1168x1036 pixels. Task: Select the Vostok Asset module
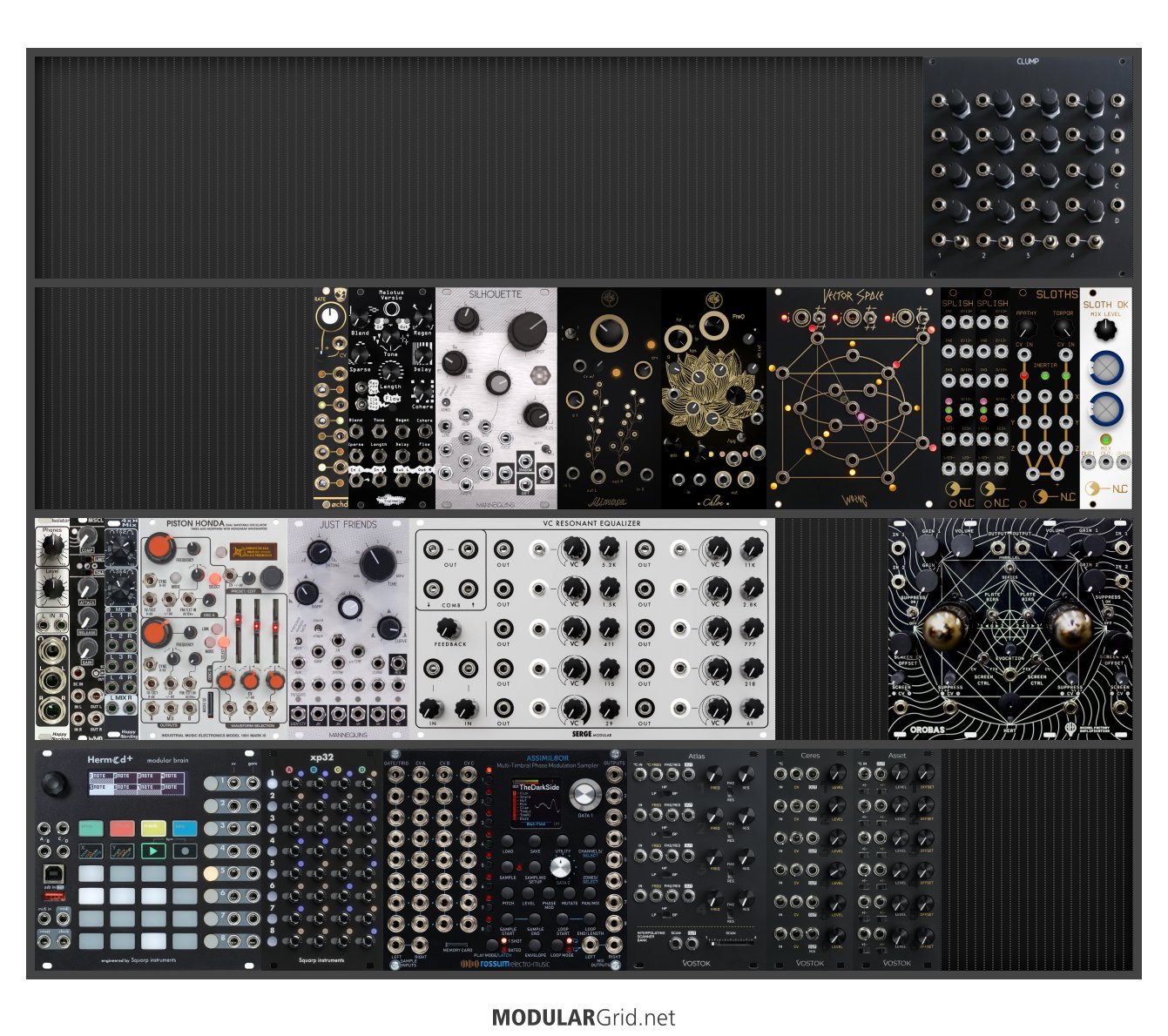(x=897, y=859)
